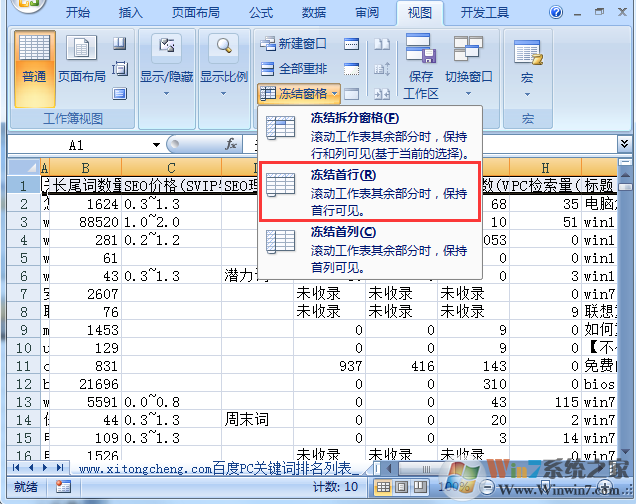Open the 显示/隐藏 dropdown group
The width and height of the screenshot is (636, 504).
167,66
